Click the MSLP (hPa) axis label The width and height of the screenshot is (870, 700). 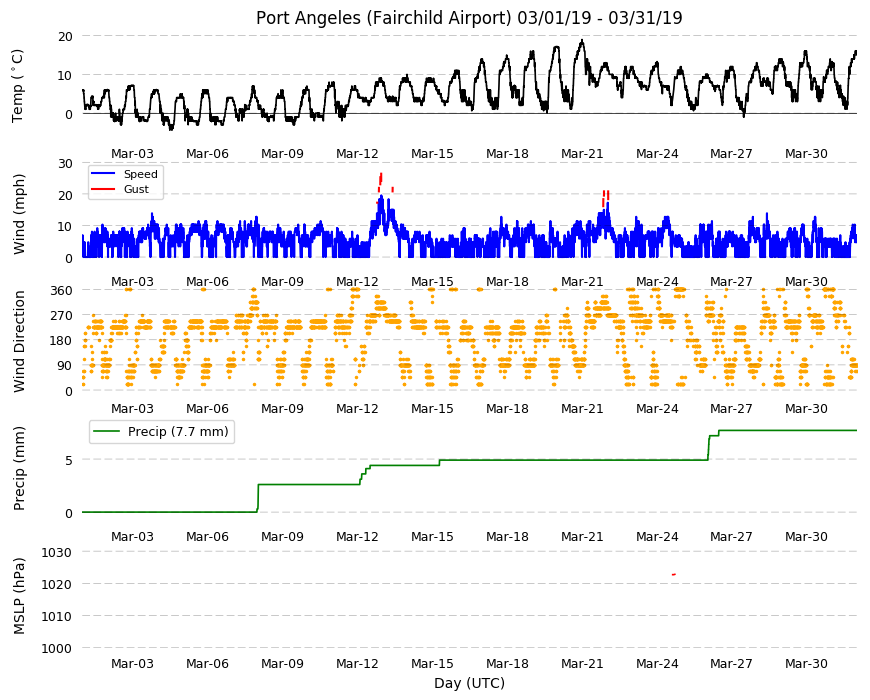(x=19, y=596)
